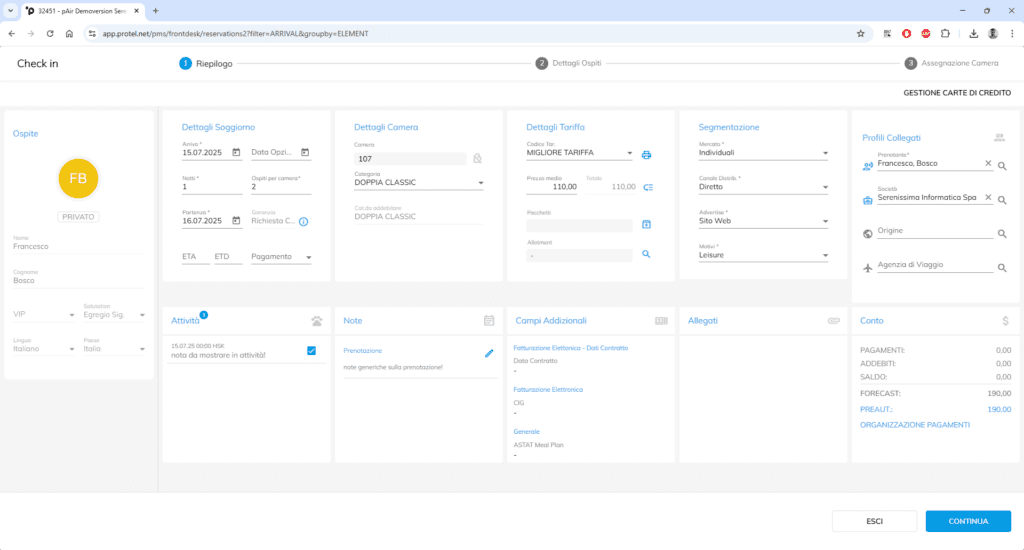Click the info icon beside Richiesta C...
The height and width of the screenshot is (550, 1024).
click(304, 221)
